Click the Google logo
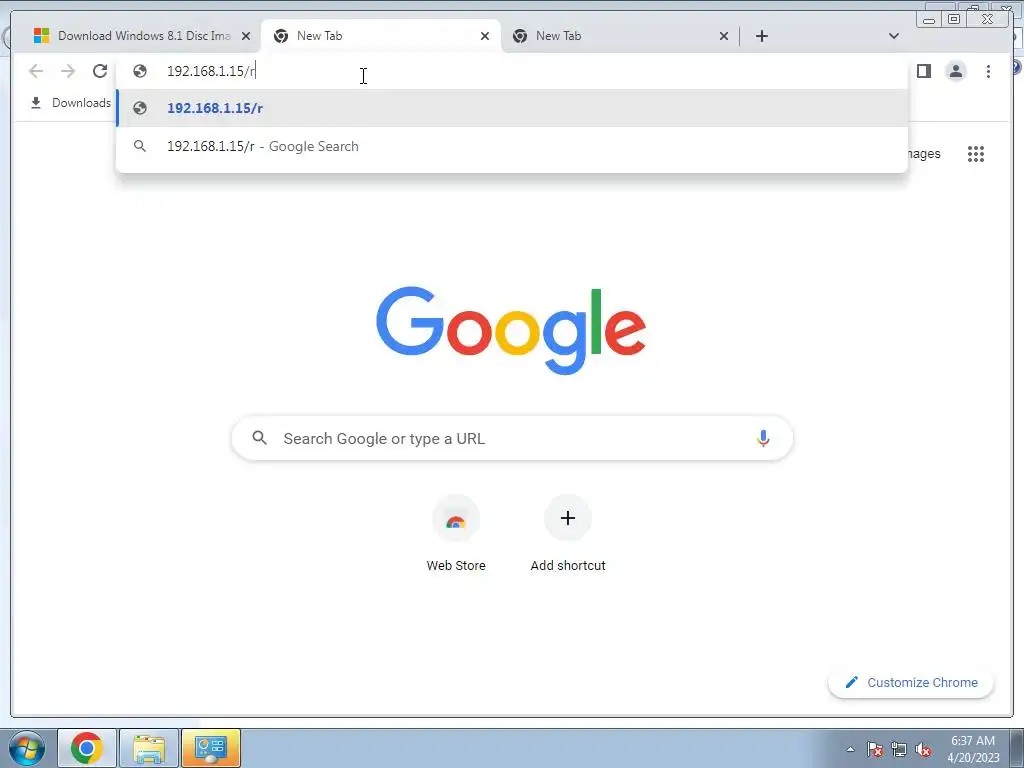The width and height of the screenshot is (1024, 768). [511, 330]
